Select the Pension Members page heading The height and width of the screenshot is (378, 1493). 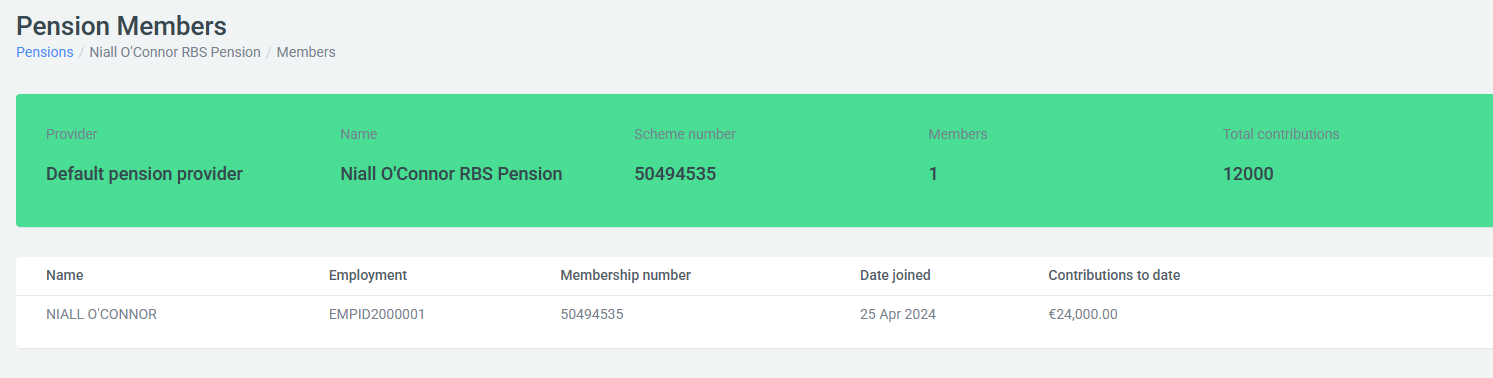pyautogui.click(x=121, y=25)
